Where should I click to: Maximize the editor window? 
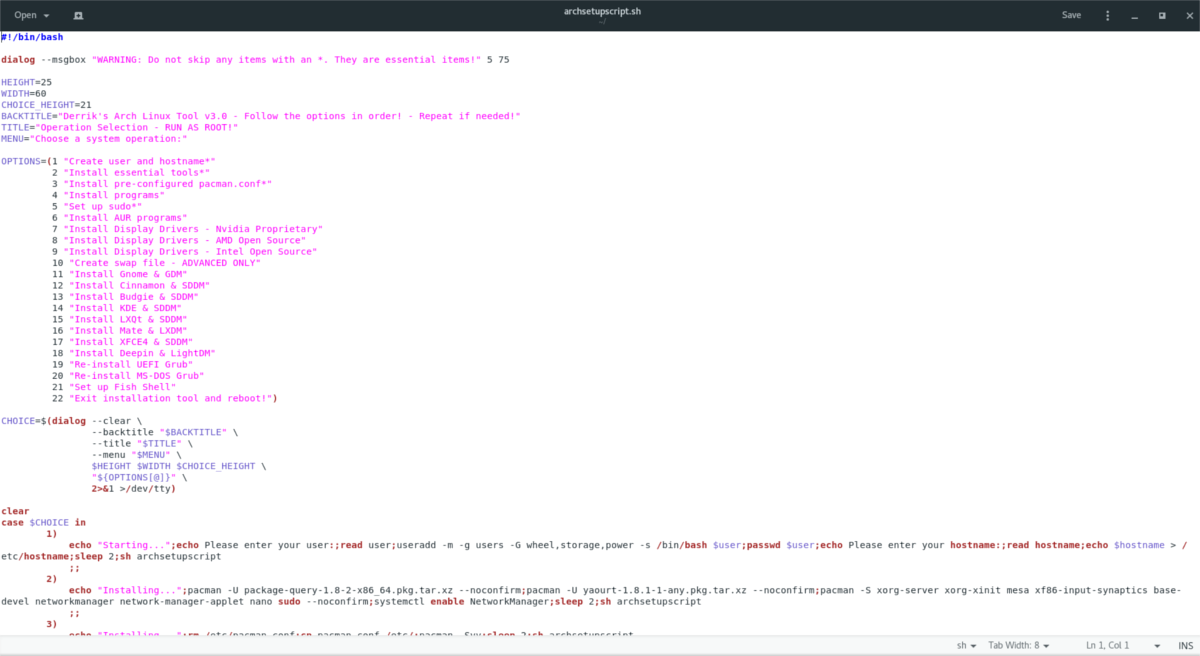pos(1161,15)
